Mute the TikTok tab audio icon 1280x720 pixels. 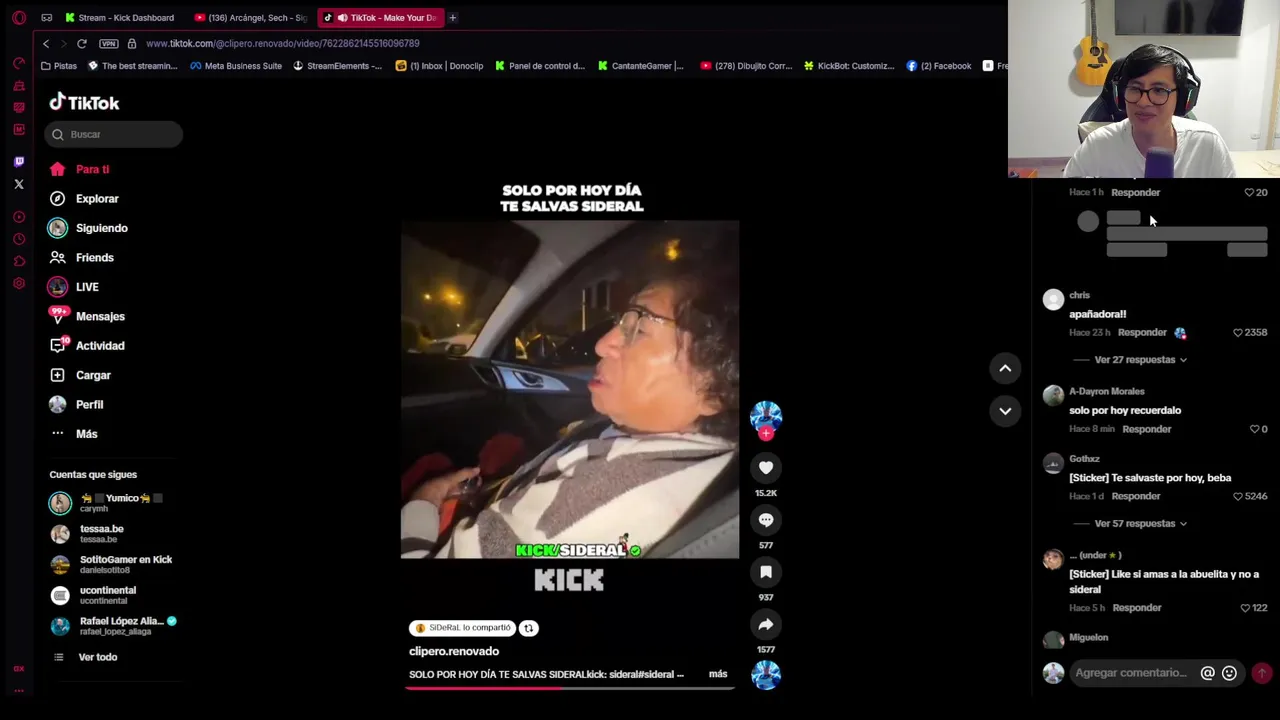pos(342,17)
